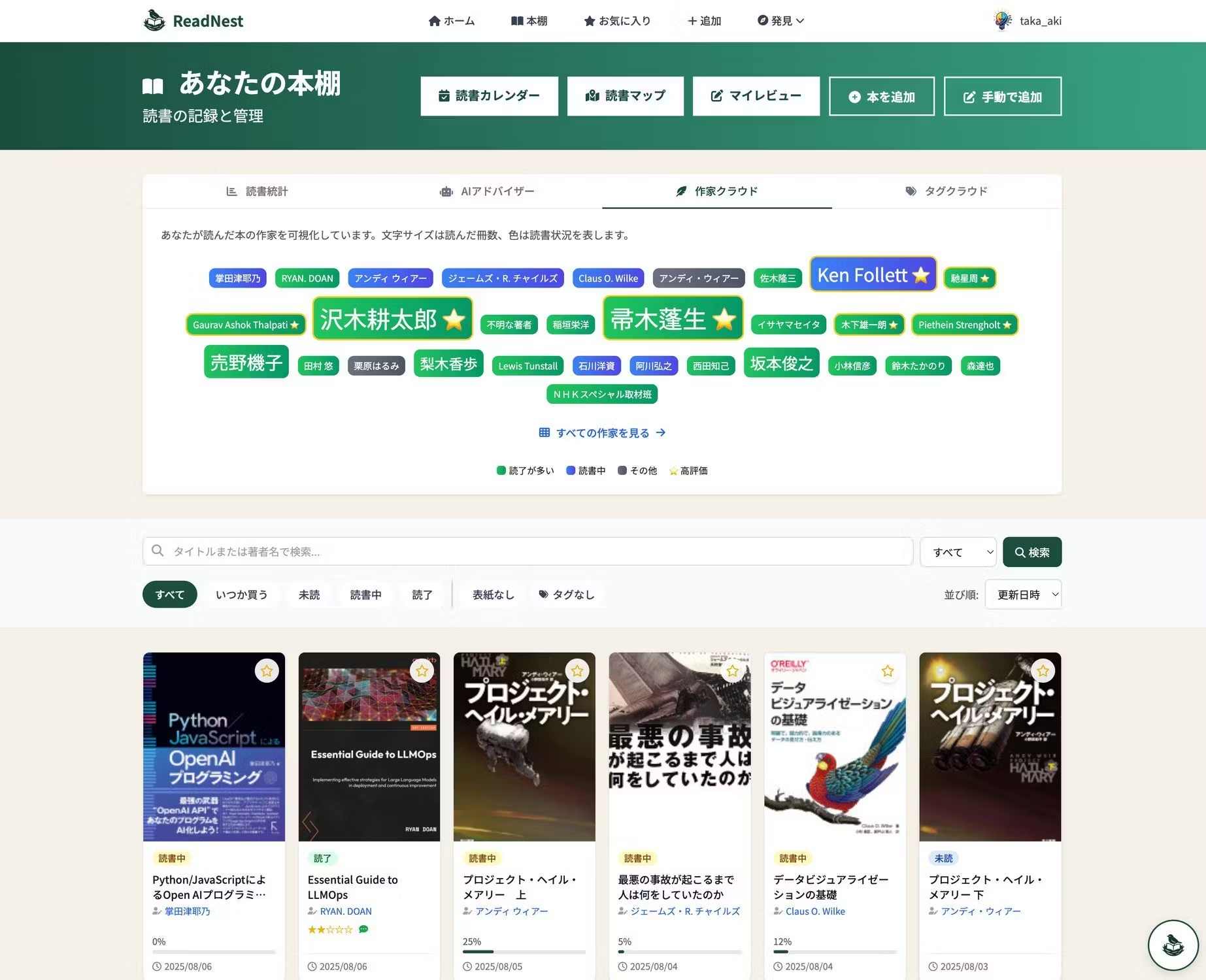
Task: Select the 未読 filter
Action: click(309, 595)
